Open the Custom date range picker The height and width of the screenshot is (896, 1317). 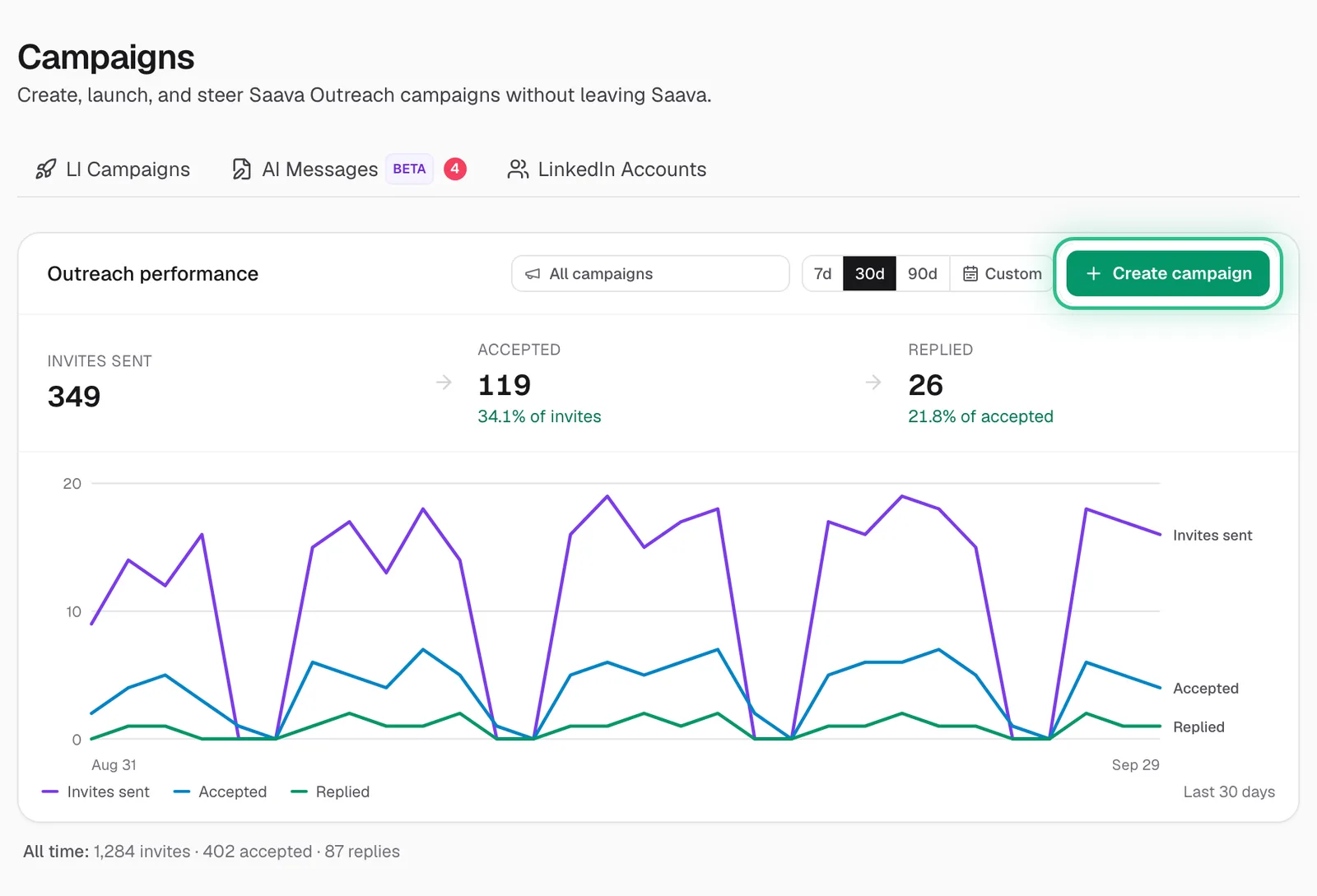point(1002,273)
